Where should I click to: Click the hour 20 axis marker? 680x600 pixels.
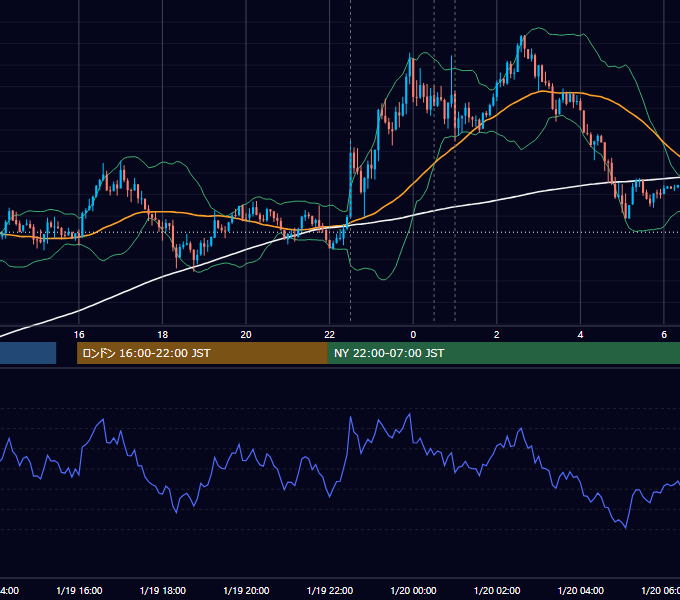tap(246, 335)
